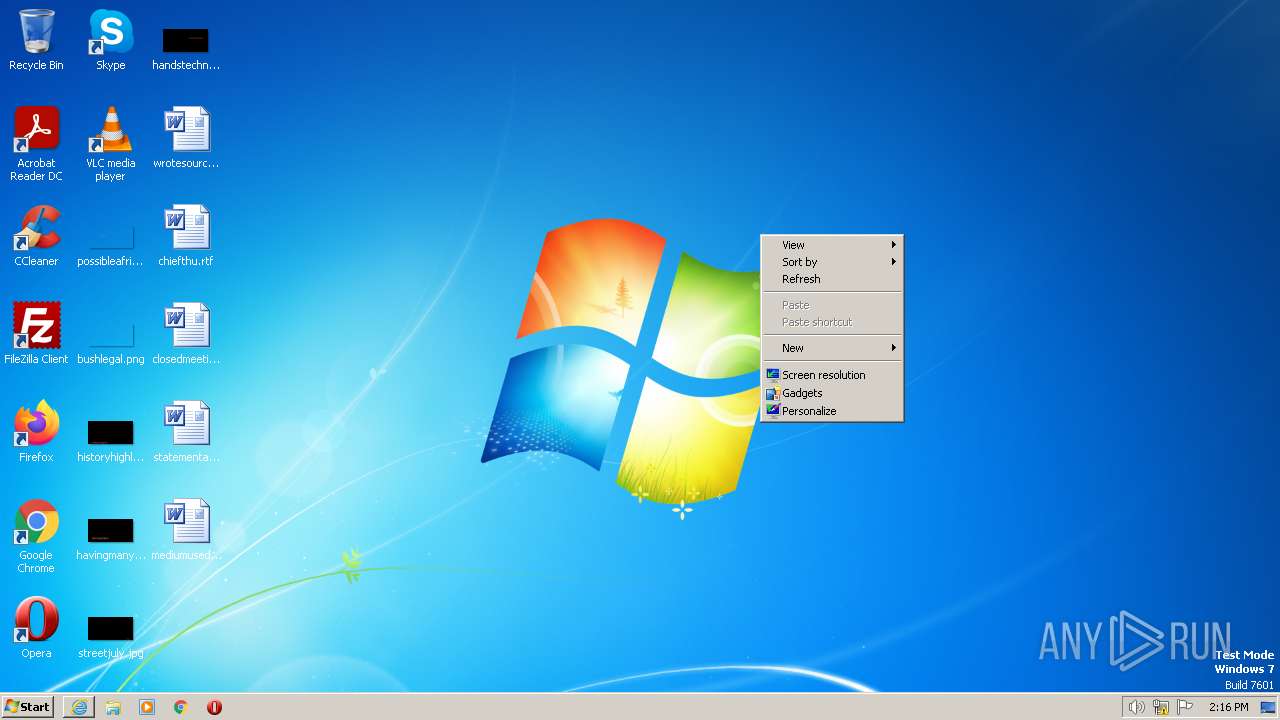The image size is (1280, 720).
Task: Click the volume speaker tray icon
Action: tap(1136, 707)
